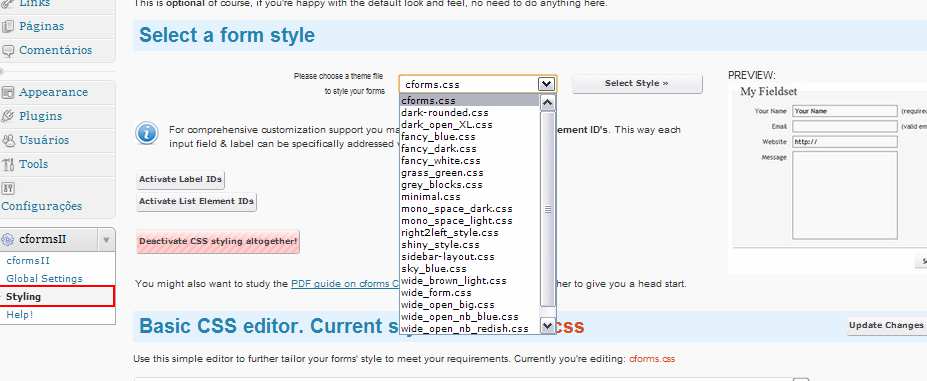927x381 pixels.
Task: Click the Configurações settings icon
Action: pos(8,189)
